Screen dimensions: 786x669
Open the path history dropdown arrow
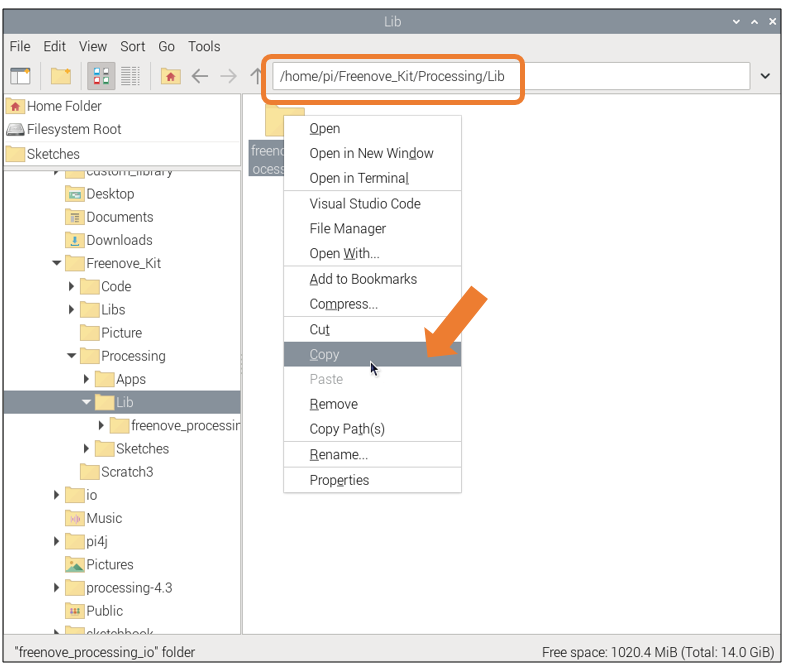(765, 76)
